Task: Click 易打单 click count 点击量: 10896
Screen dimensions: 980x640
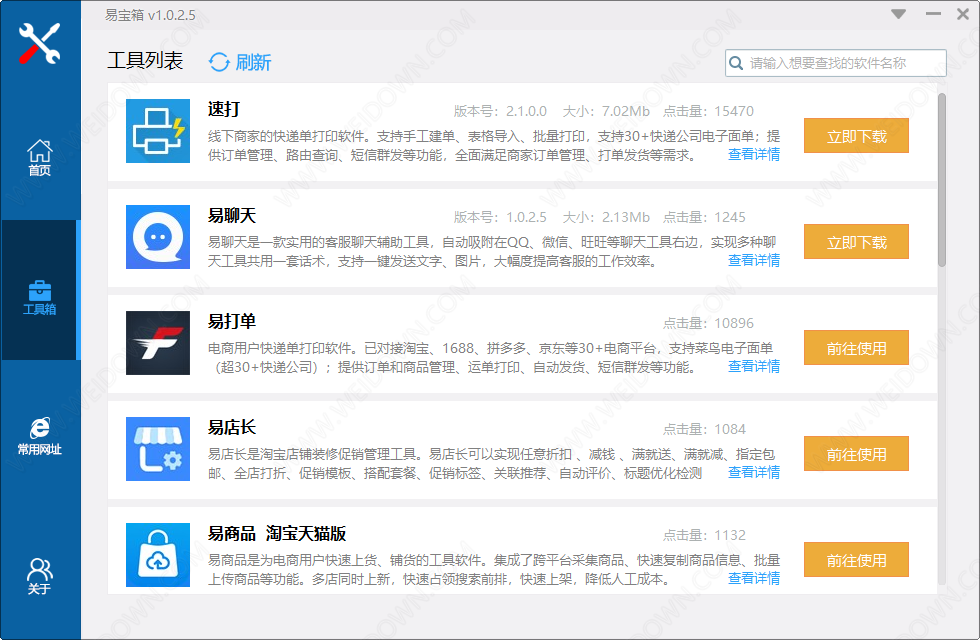Action: [708, 323]
